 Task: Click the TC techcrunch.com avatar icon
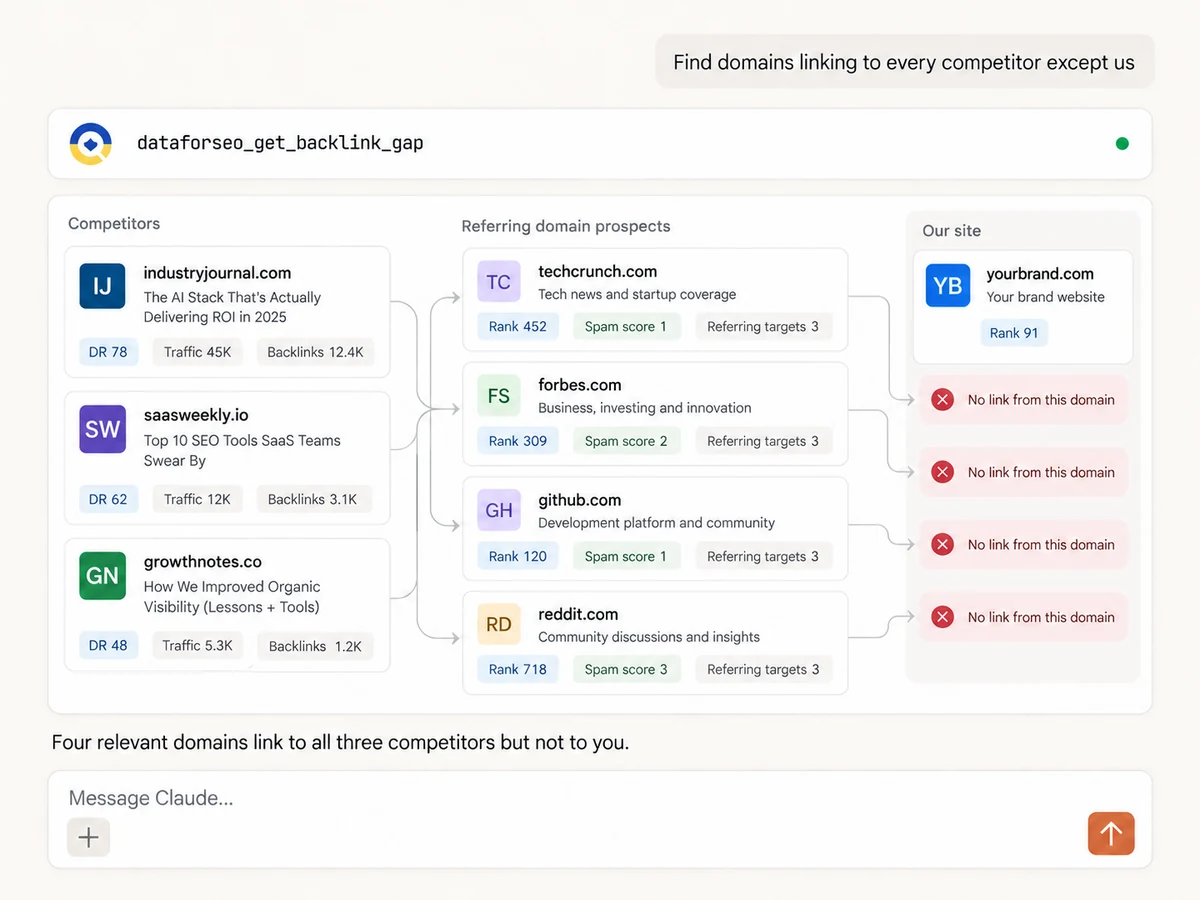pyautogui.click(x=498, y=282)
